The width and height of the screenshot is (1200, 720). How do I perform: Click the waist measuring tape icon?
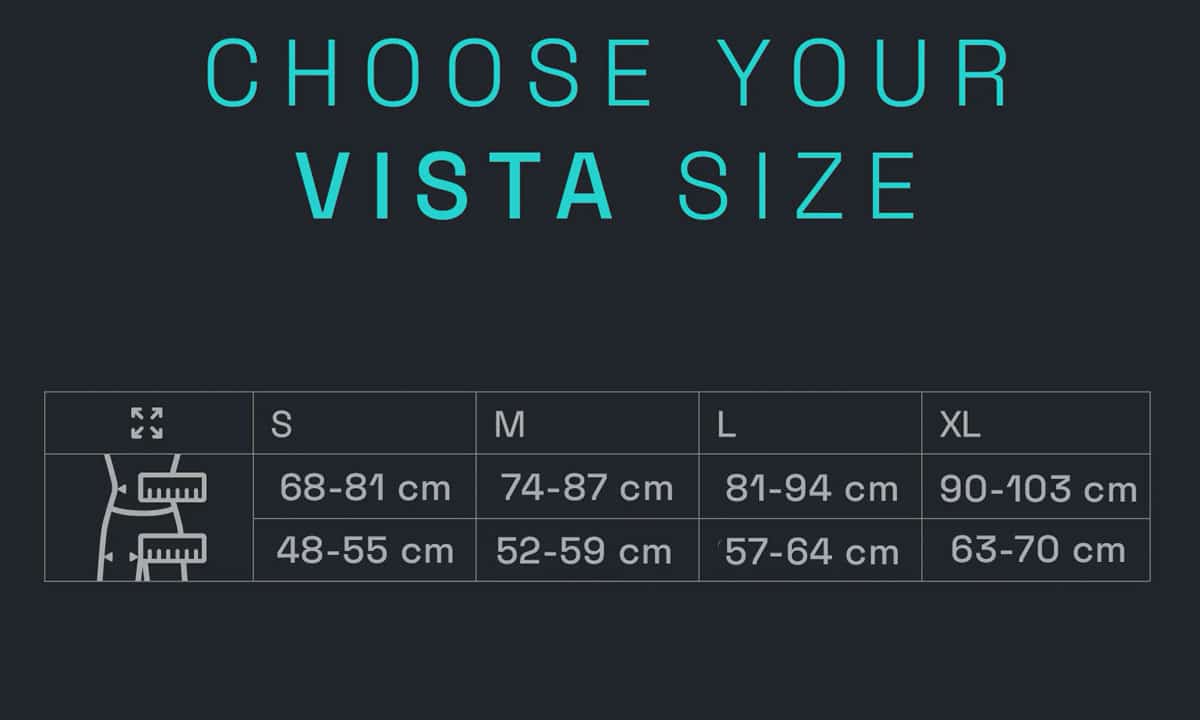(172, 488)
